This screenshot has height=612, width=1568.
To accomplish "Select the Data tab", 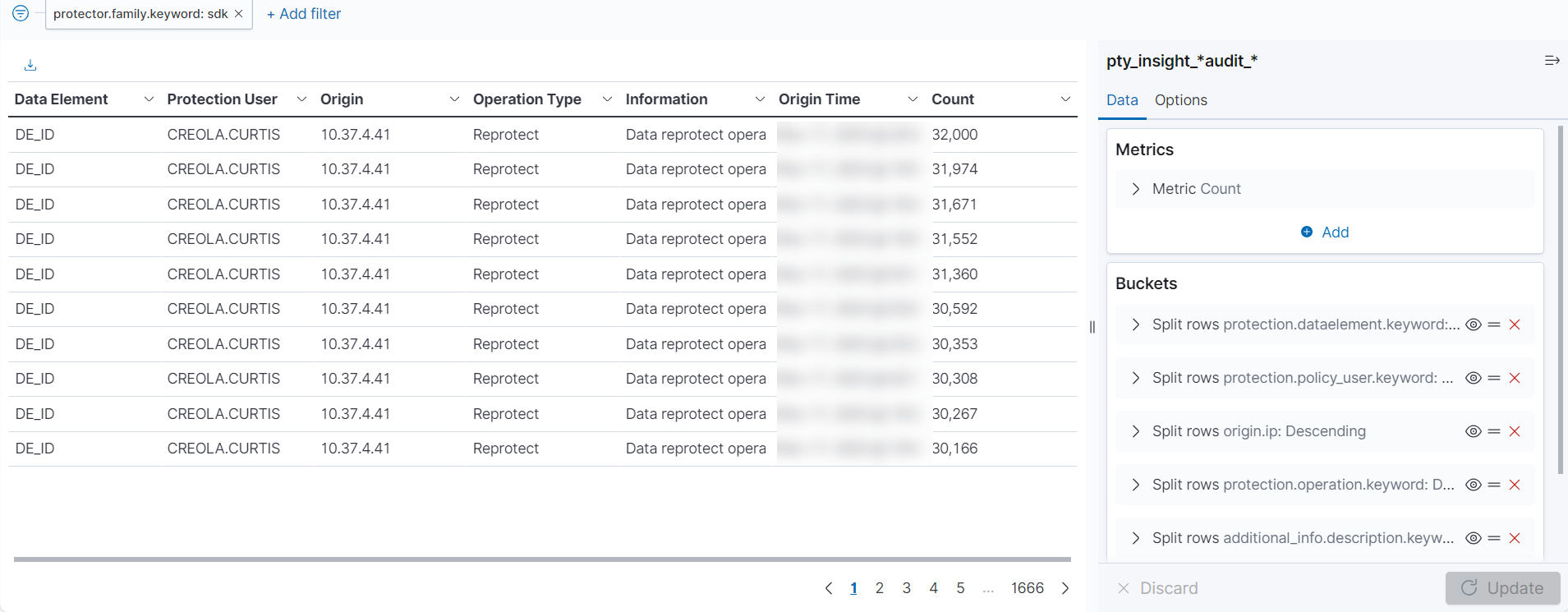I will 1122,100.
